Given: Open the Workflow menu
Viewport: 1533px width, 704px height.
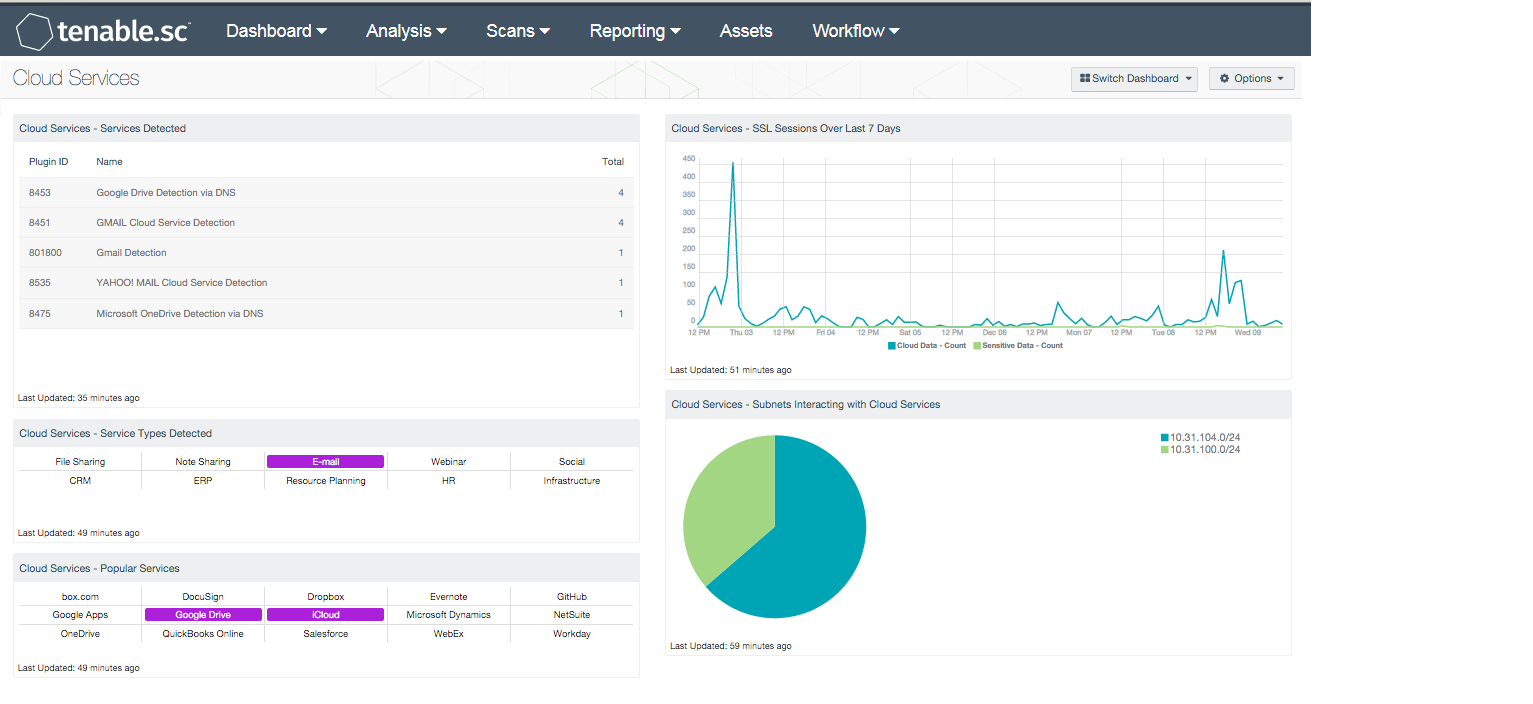Looking at the screenshot, I should (856, 31).
